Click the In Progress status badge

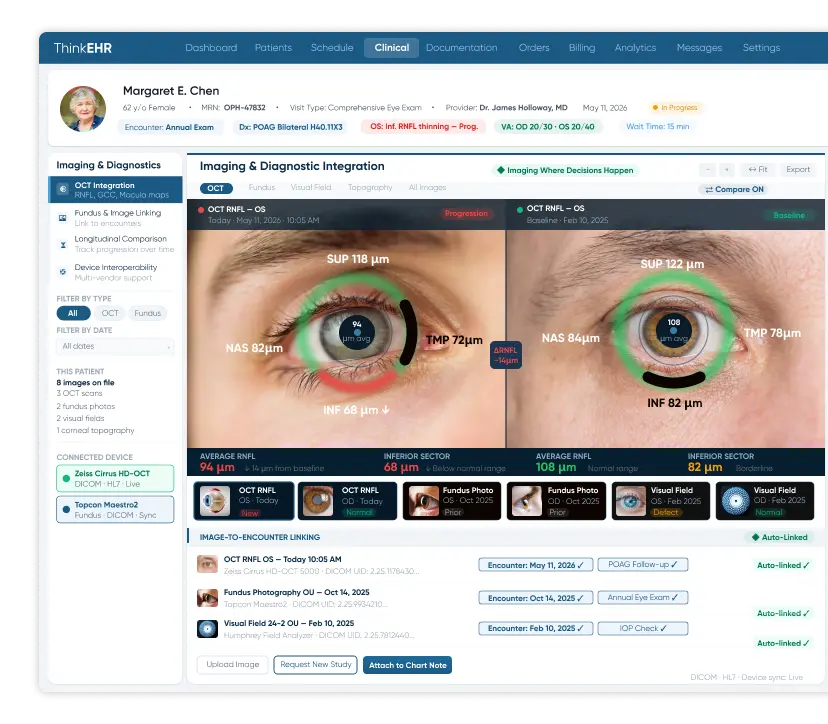coord(675,108)
